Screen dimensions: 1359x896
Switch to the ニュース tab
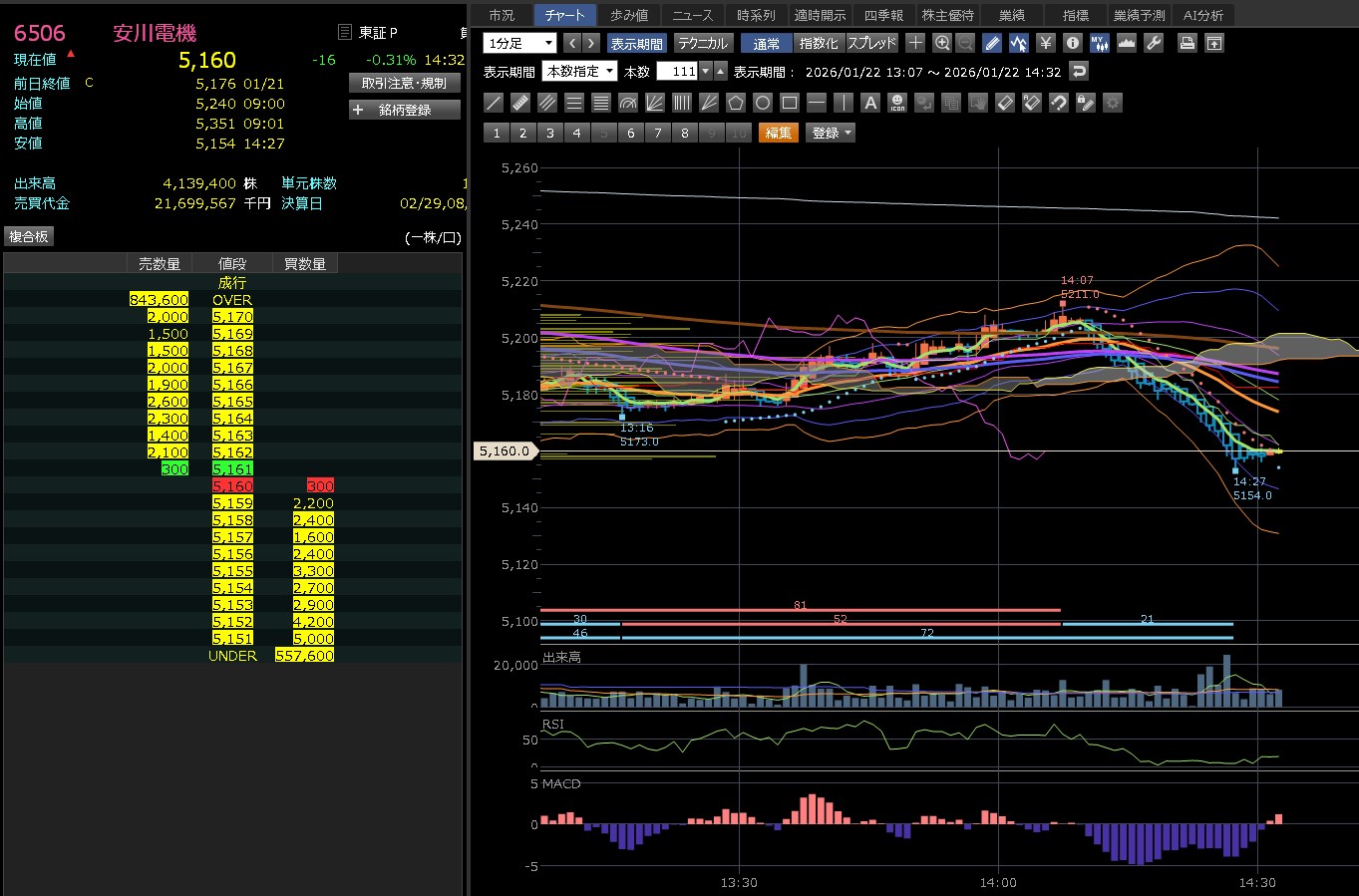point(692,15)
